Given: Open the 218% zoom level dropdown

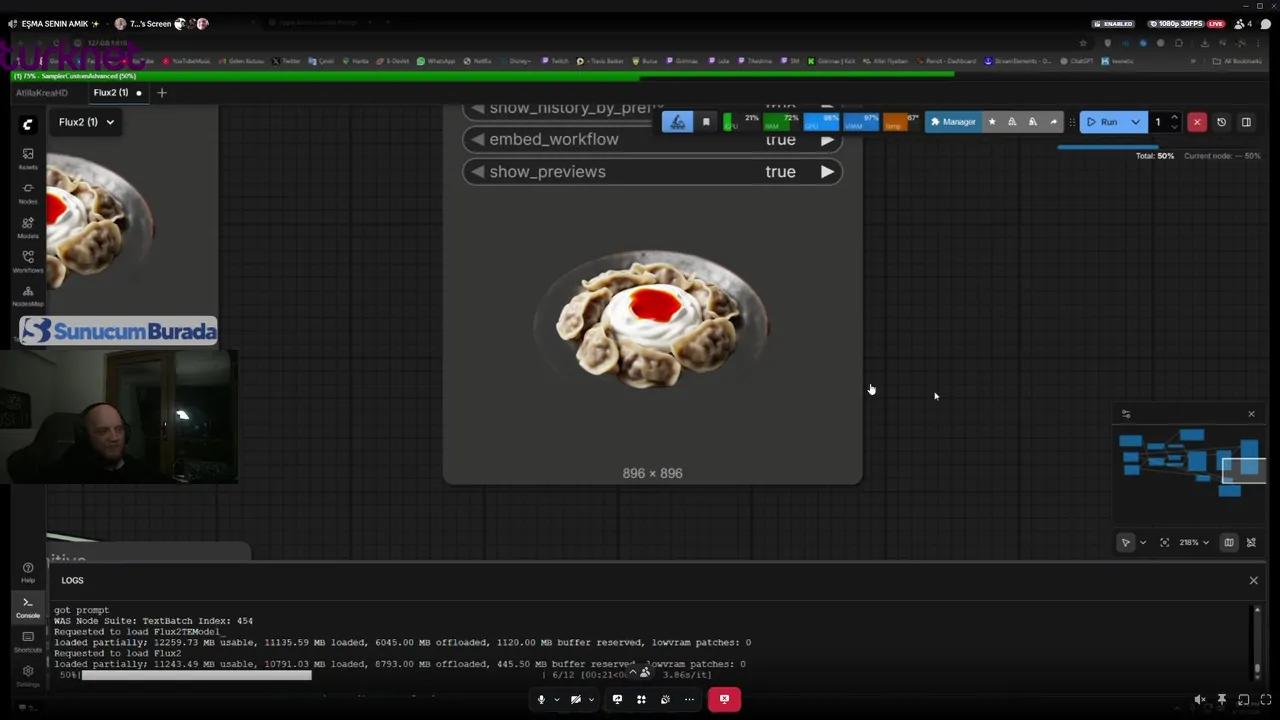Looking at the screenshot, I should [x=1193, y=543].
